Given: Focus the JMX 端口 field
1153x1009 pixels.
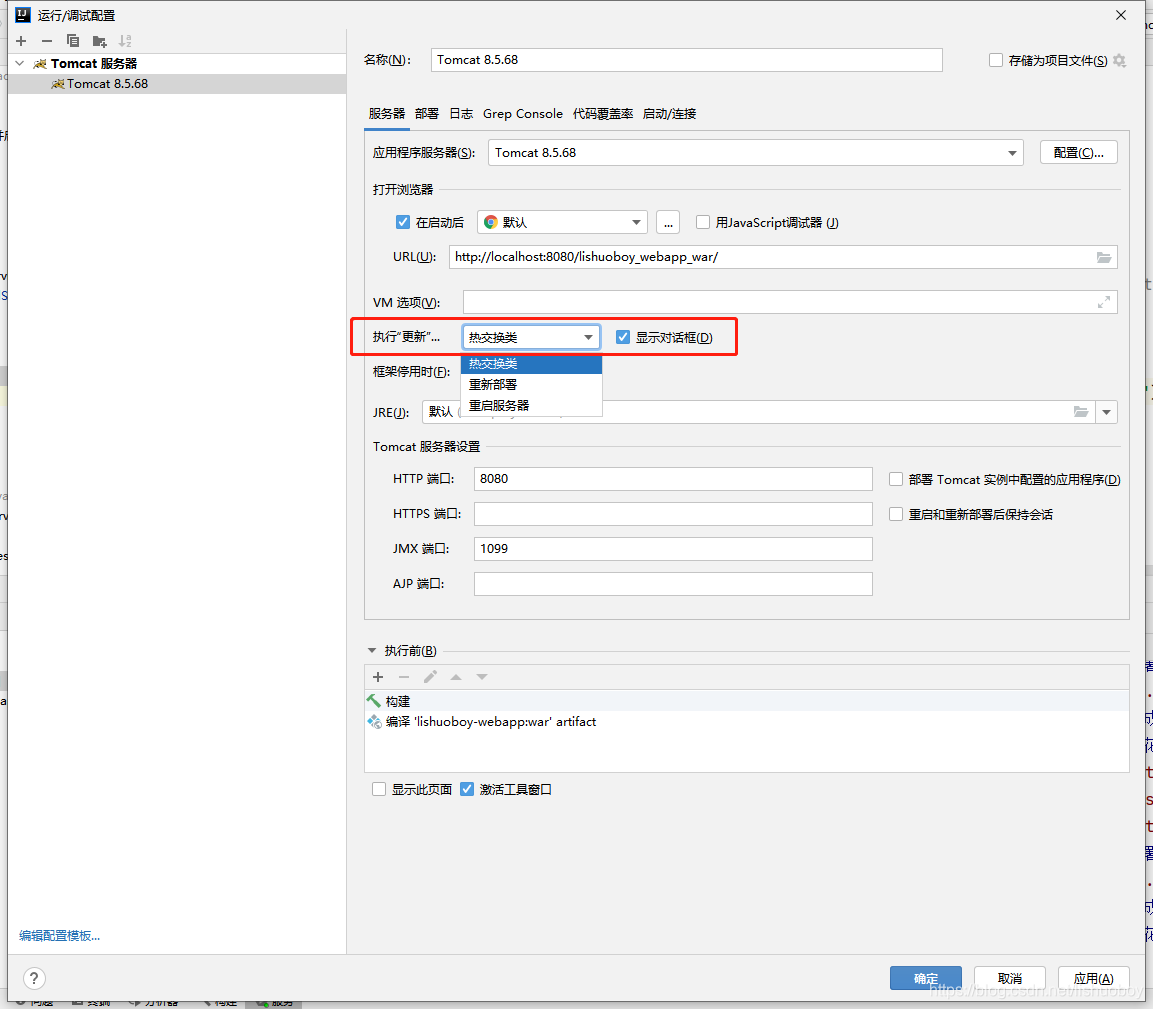Looking at the screenshot, I should (x=674, y=549).
